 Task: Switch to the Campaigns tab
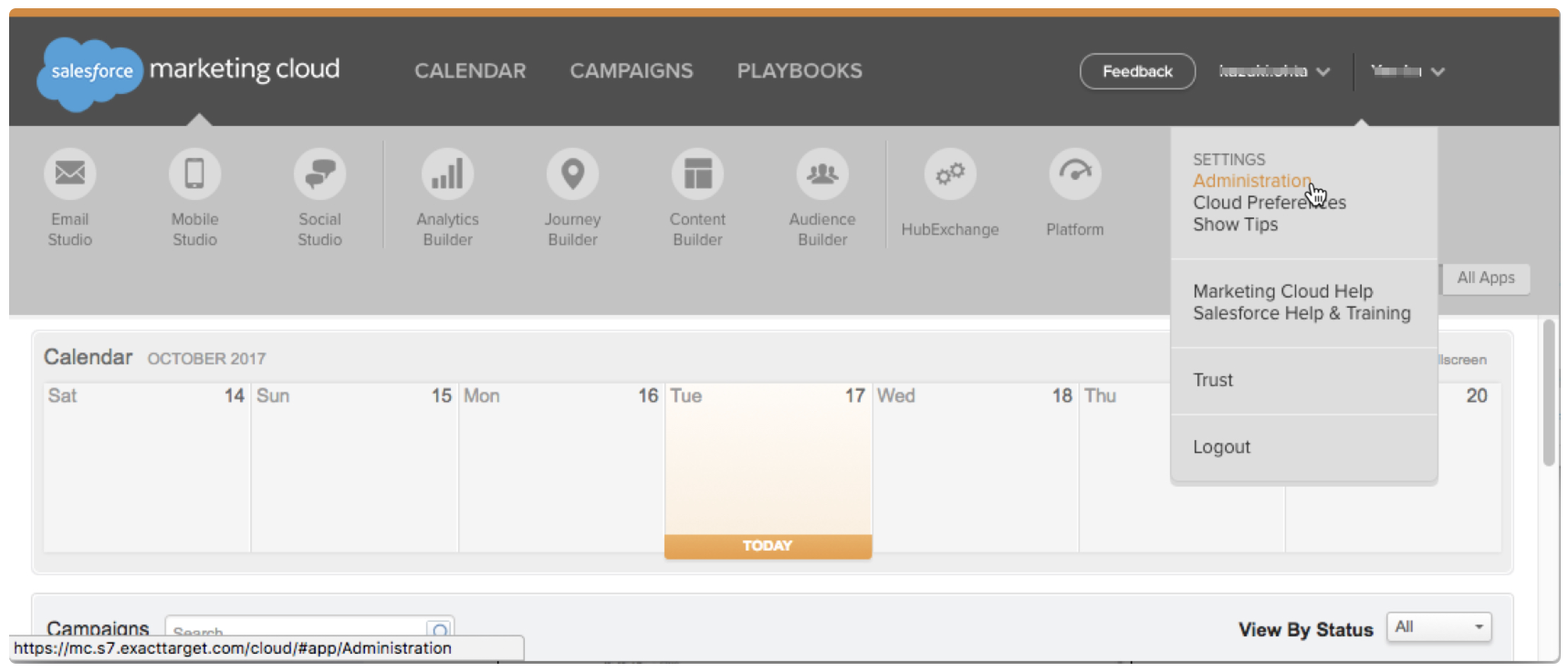631,71
